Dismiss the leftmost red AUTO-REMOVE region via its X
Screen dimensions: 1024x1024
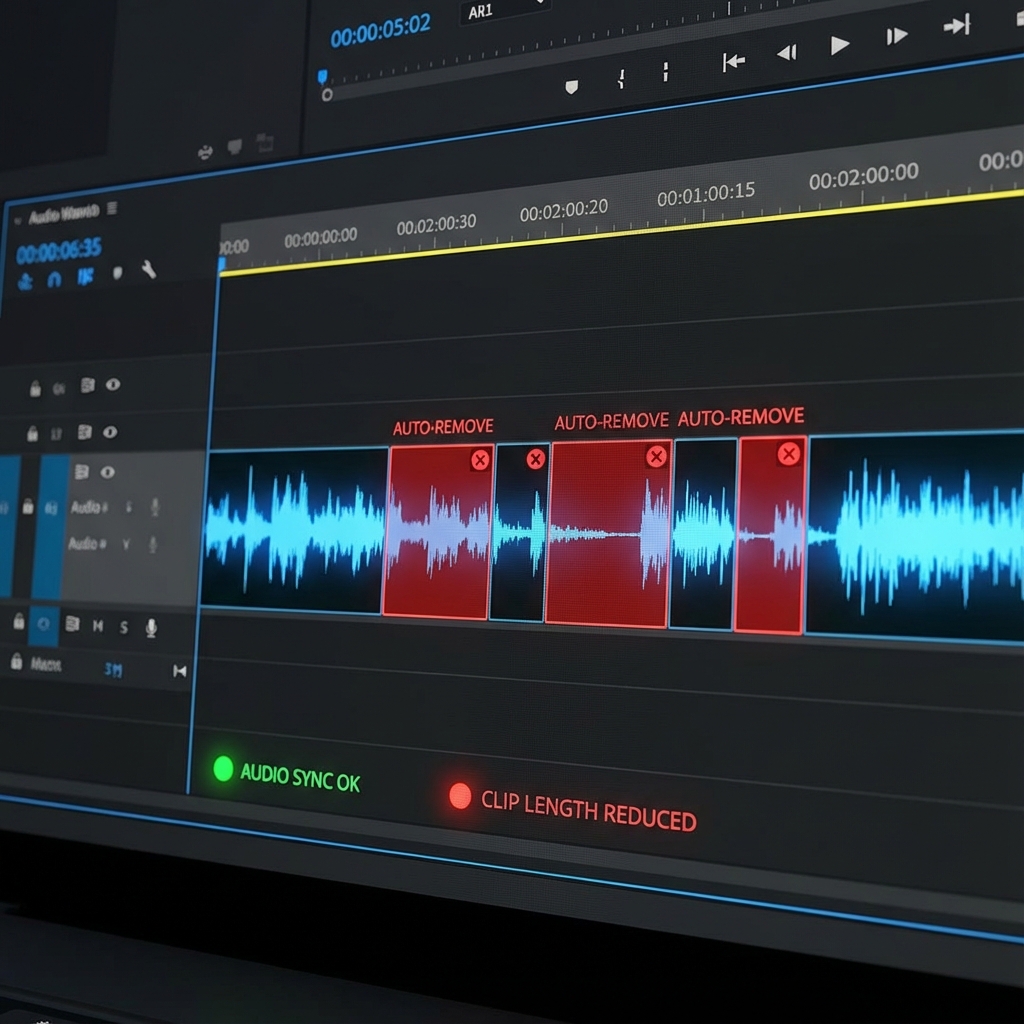[x=480, y=459]
